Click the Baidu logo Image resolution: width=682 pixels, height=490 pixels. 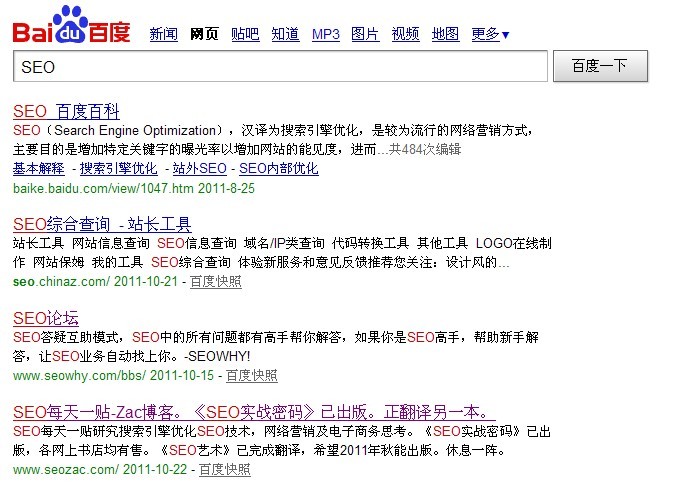pyautogui.click(x=72, y=25)
